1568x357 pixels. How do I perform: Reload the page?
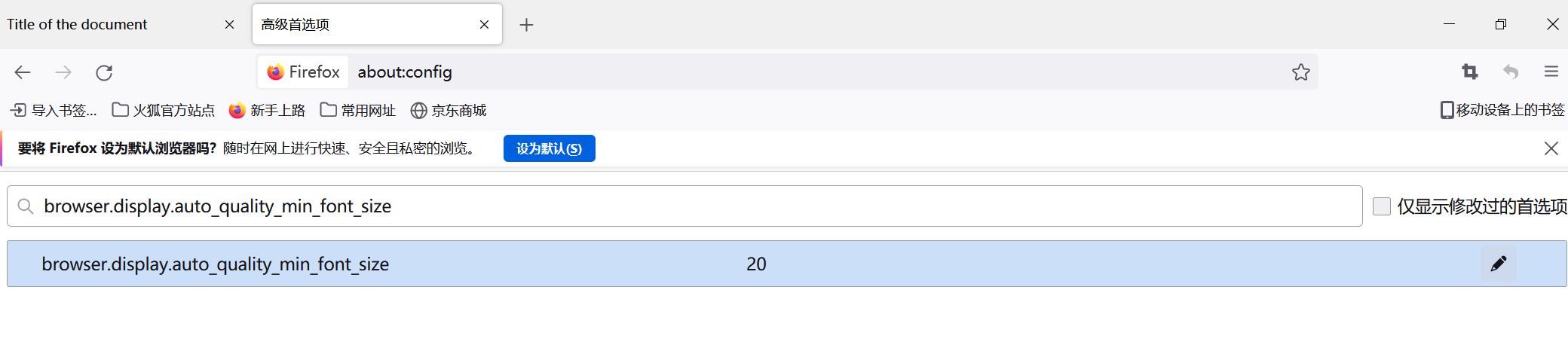click(x=104, y=72)
